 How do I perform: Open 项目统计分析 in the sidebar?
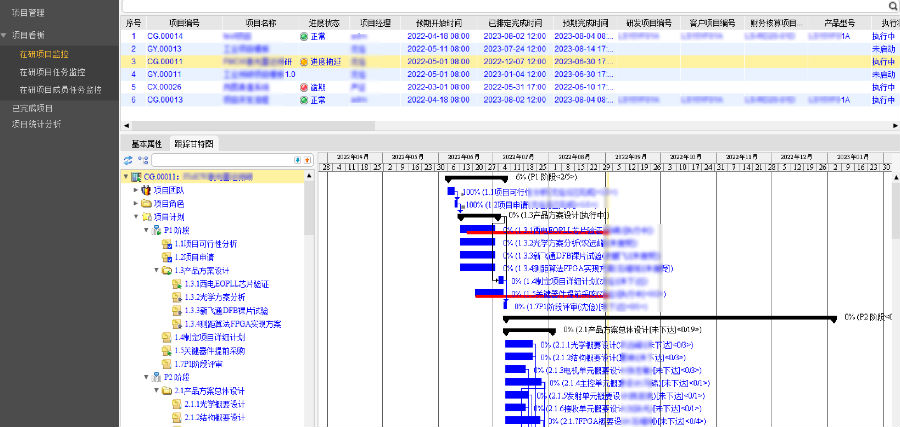click(x=36, y=124)
